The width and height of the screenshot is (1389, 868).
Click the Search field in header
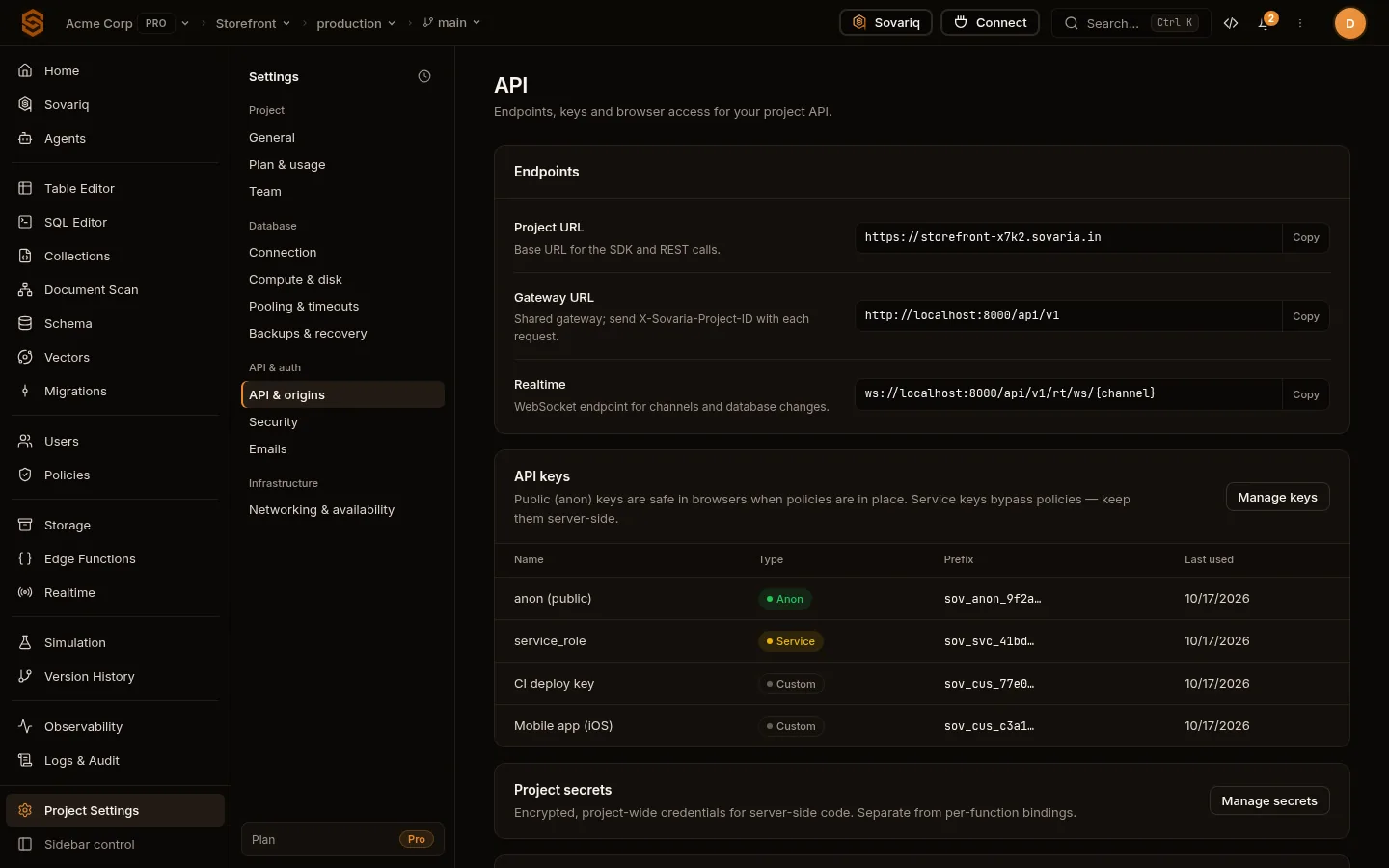tap(1131, 23)
